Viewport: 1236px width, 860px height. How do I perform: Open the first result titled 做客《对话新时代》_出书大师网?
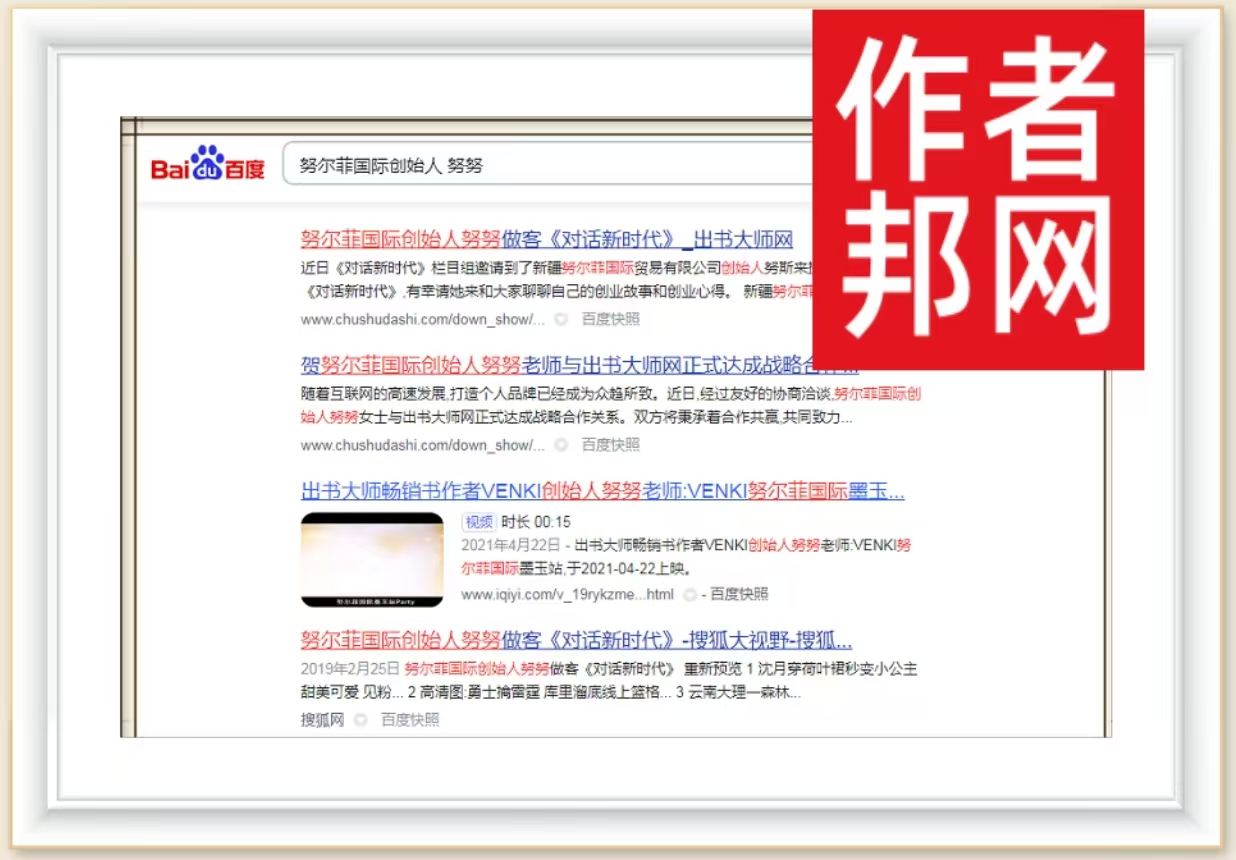coord(546,239)
